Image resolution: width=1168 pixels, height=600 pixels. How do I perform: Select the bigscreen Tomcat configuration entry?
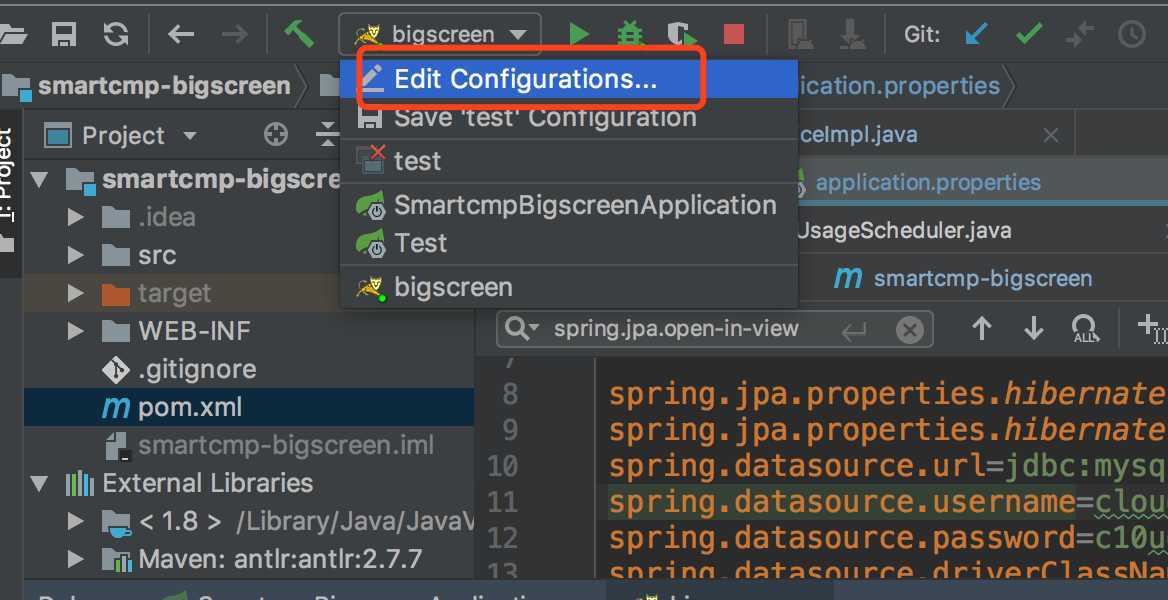569,287
